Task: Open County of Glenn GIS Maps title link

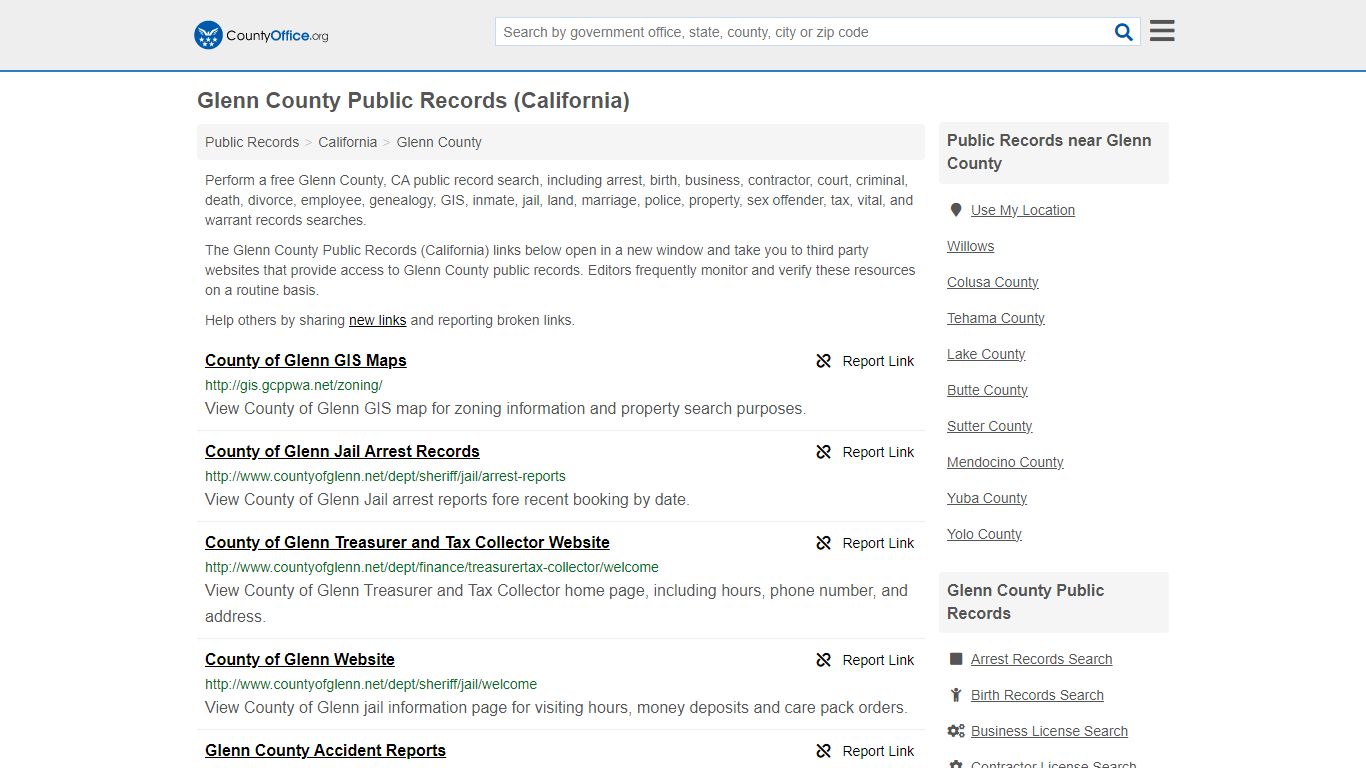Action: (306, 360)
